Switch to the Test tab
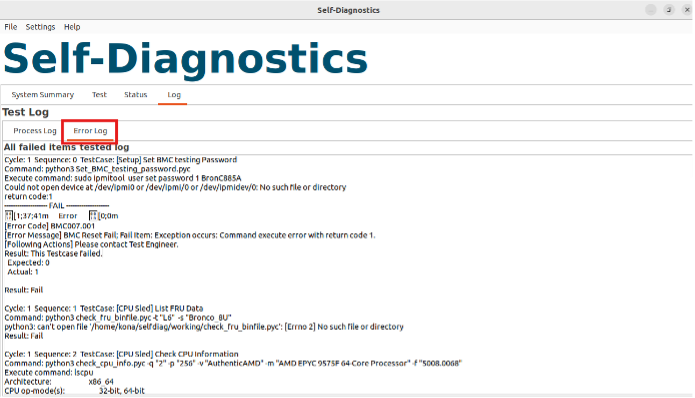 [x=99, y=95]
